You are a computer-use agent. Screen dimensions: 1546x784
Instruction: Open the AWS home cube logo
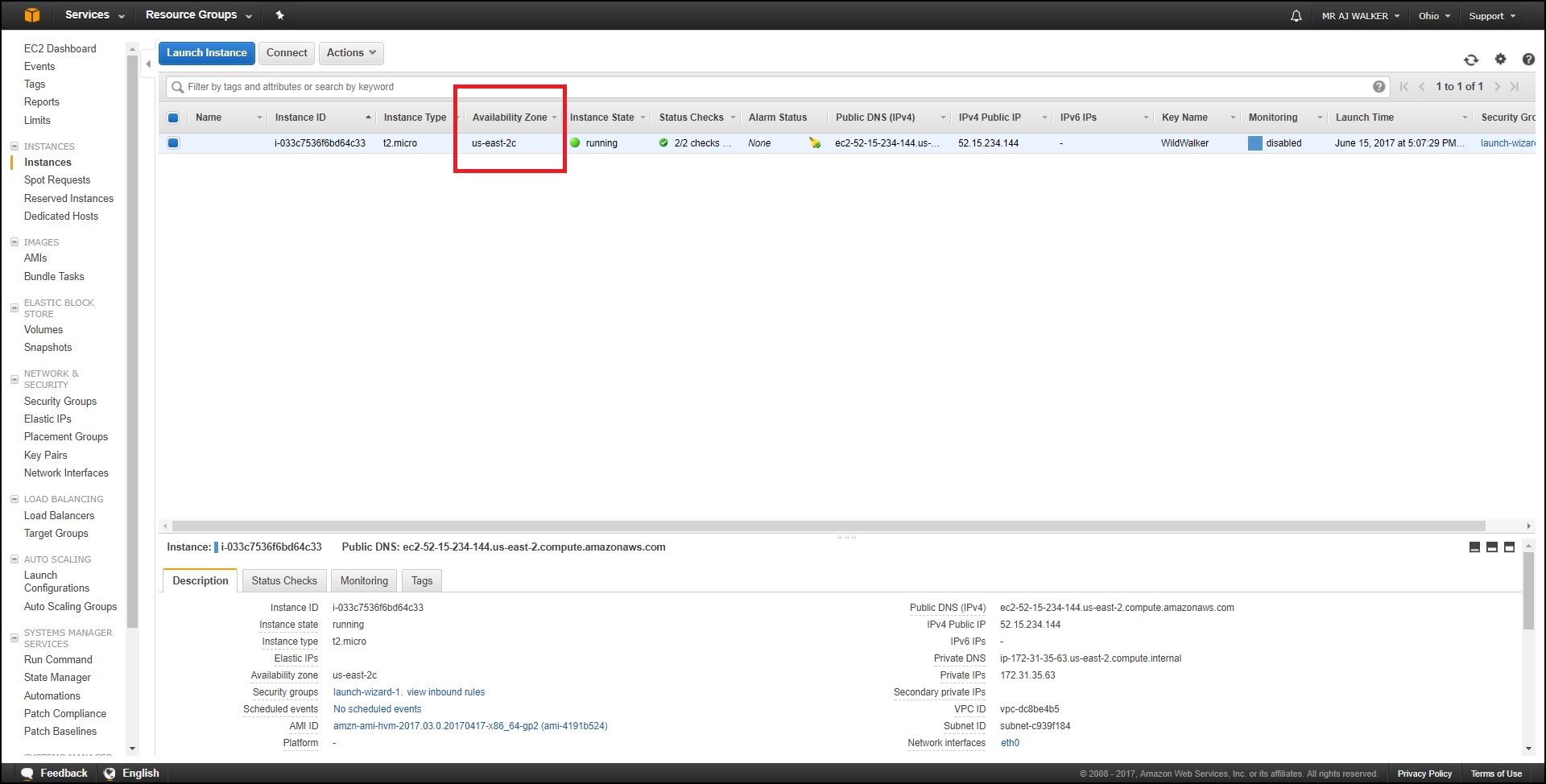[x=32, y=15]
